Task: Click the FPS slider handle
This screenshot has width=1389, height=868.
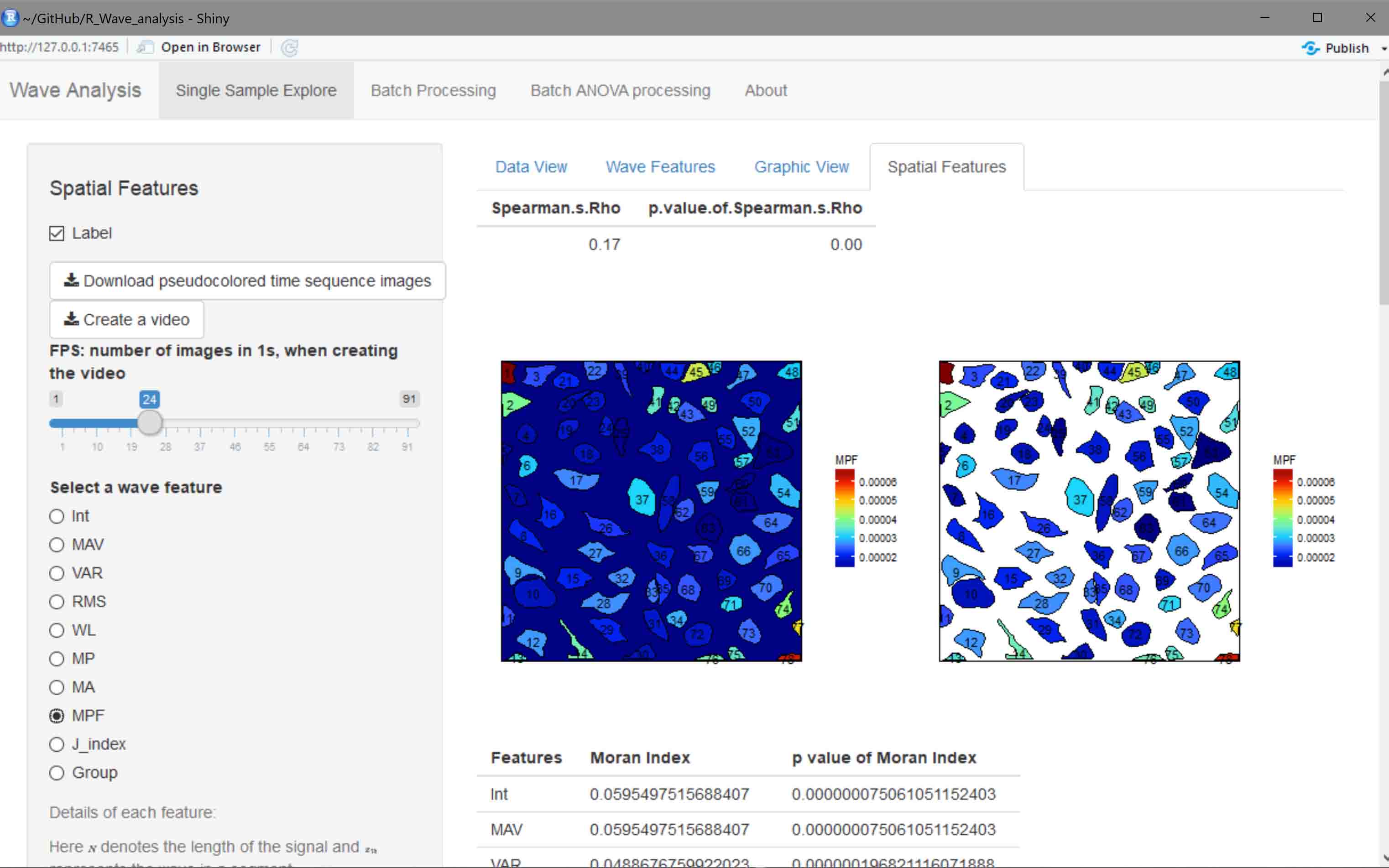Action: click(x=150, y=423)
